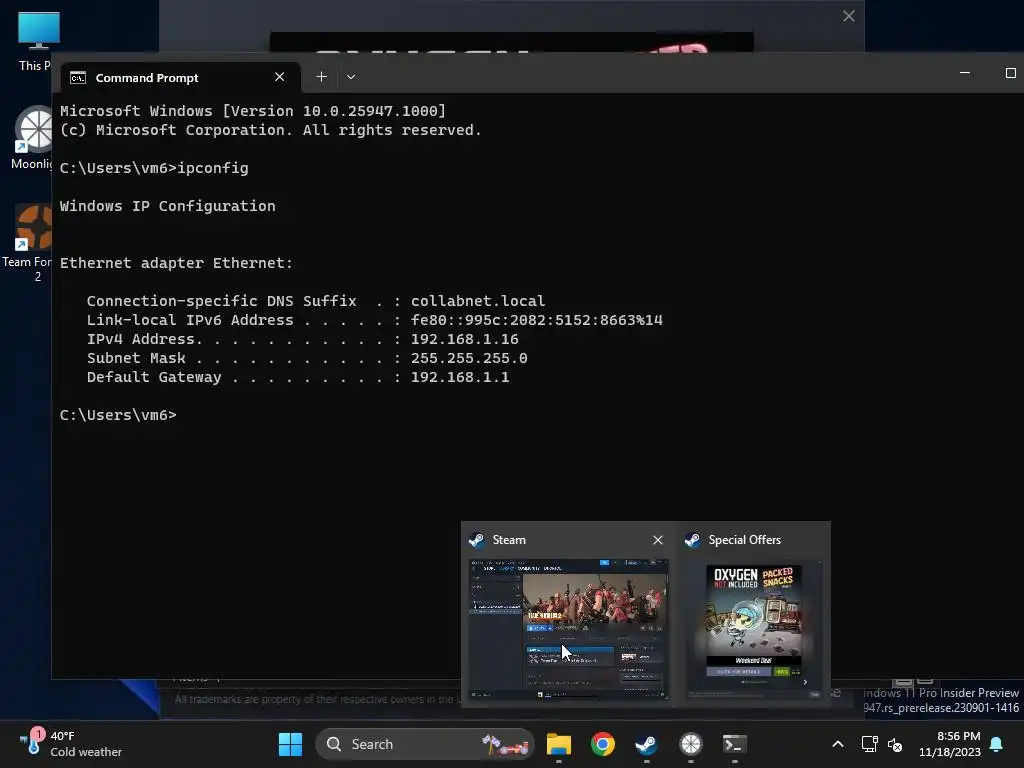1024x768 pixels.
Task: Close the Command Prompt tab
Action: [x=280, y=77]
